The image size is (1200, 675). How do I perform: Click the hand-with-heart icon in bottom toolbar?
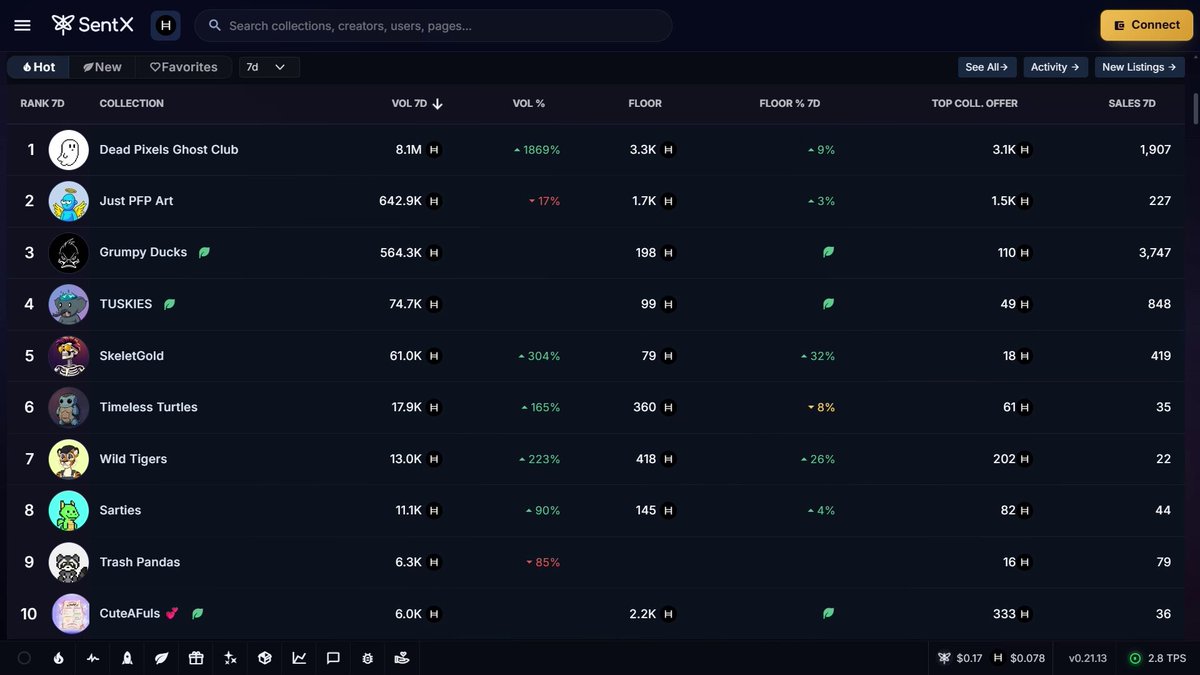point(402,658)
